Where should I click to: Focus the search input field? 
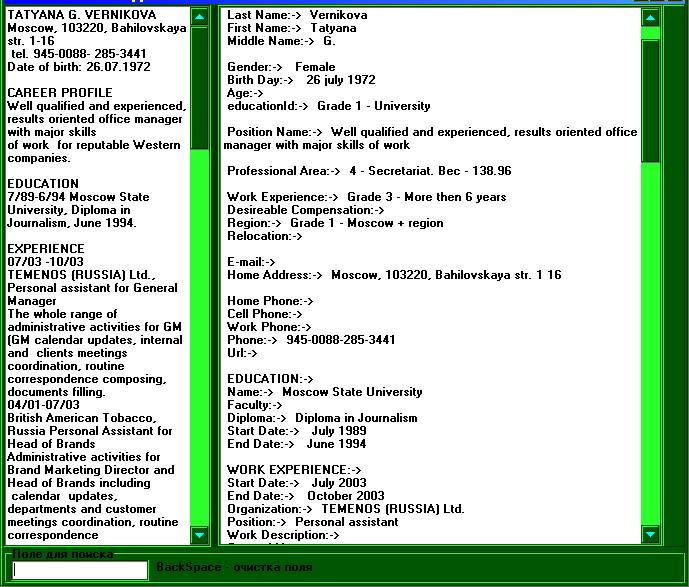[x=80, y=570]
